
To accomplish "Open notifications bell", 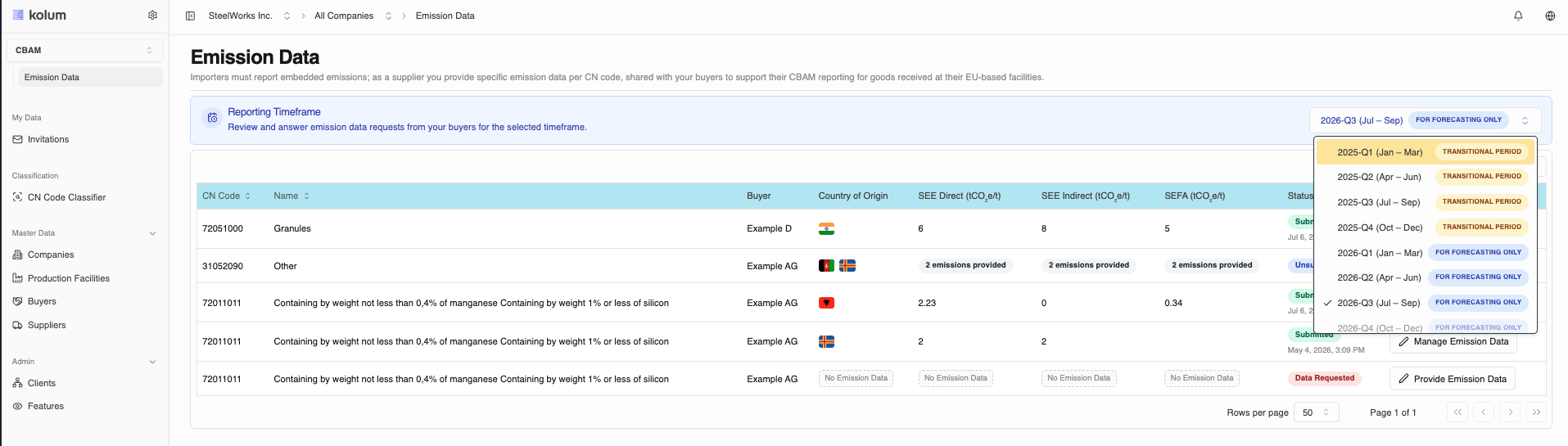I will (x=1518, y=16).
